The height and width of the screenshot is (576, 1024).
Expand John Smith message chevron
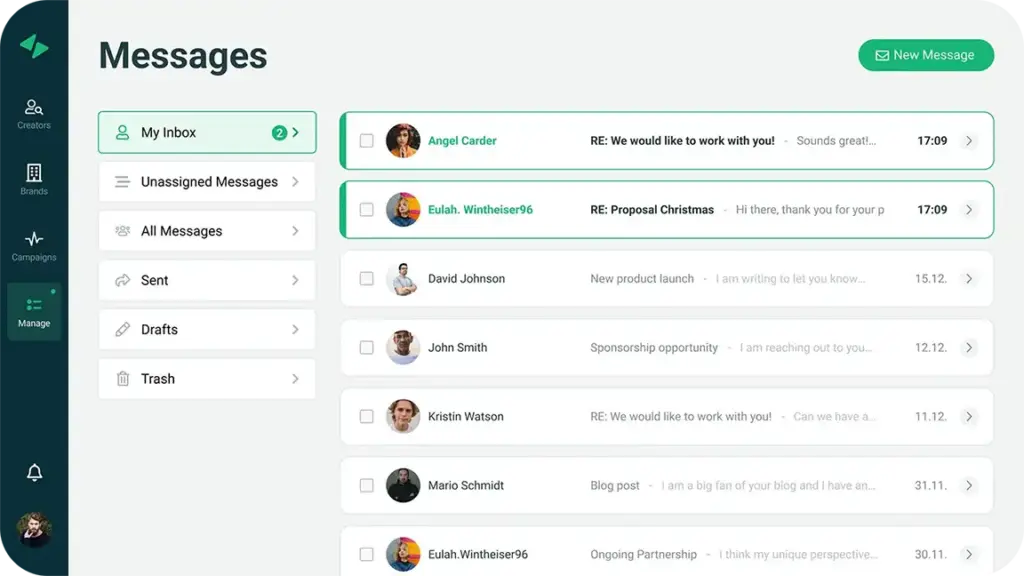pos(968,348)
